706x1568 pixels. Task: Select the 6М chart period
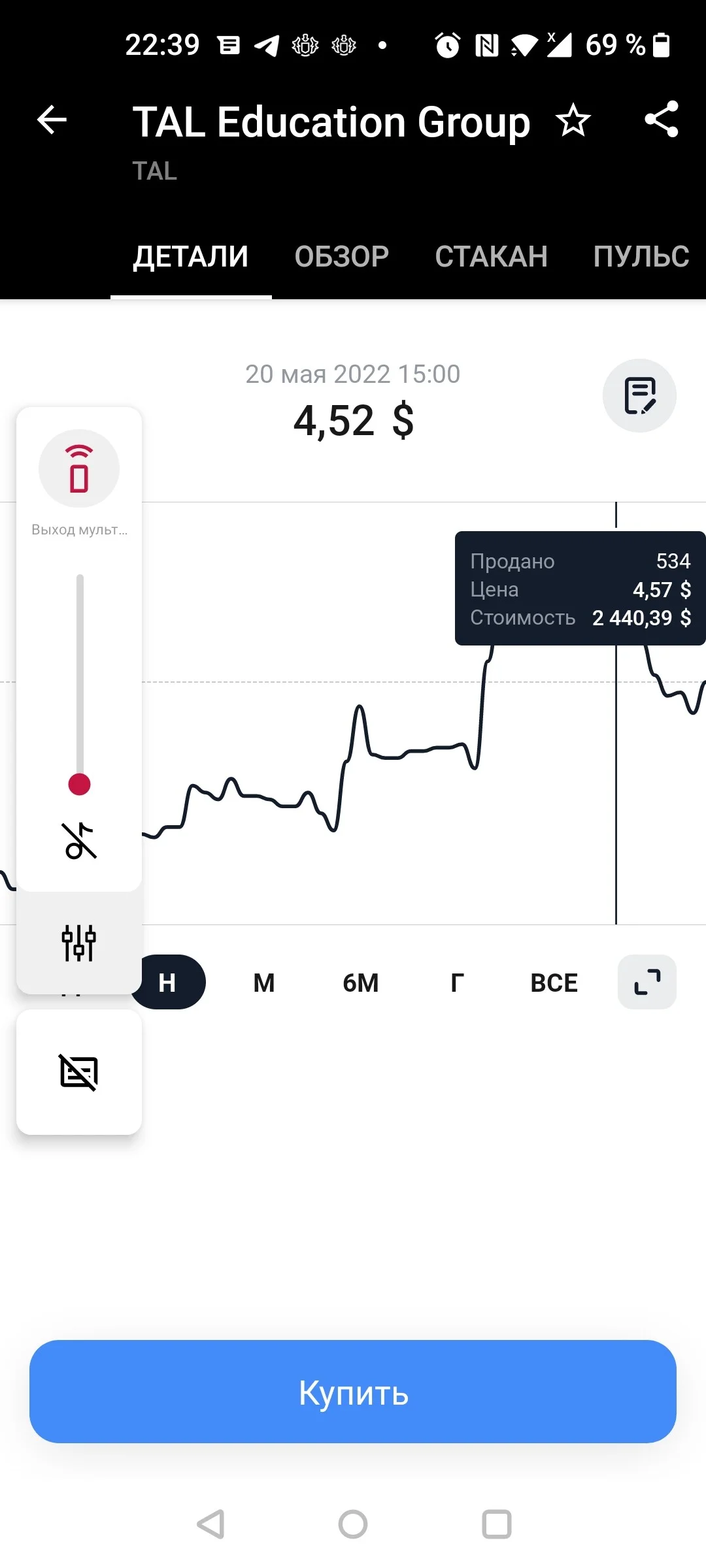[x=361, y=982]
